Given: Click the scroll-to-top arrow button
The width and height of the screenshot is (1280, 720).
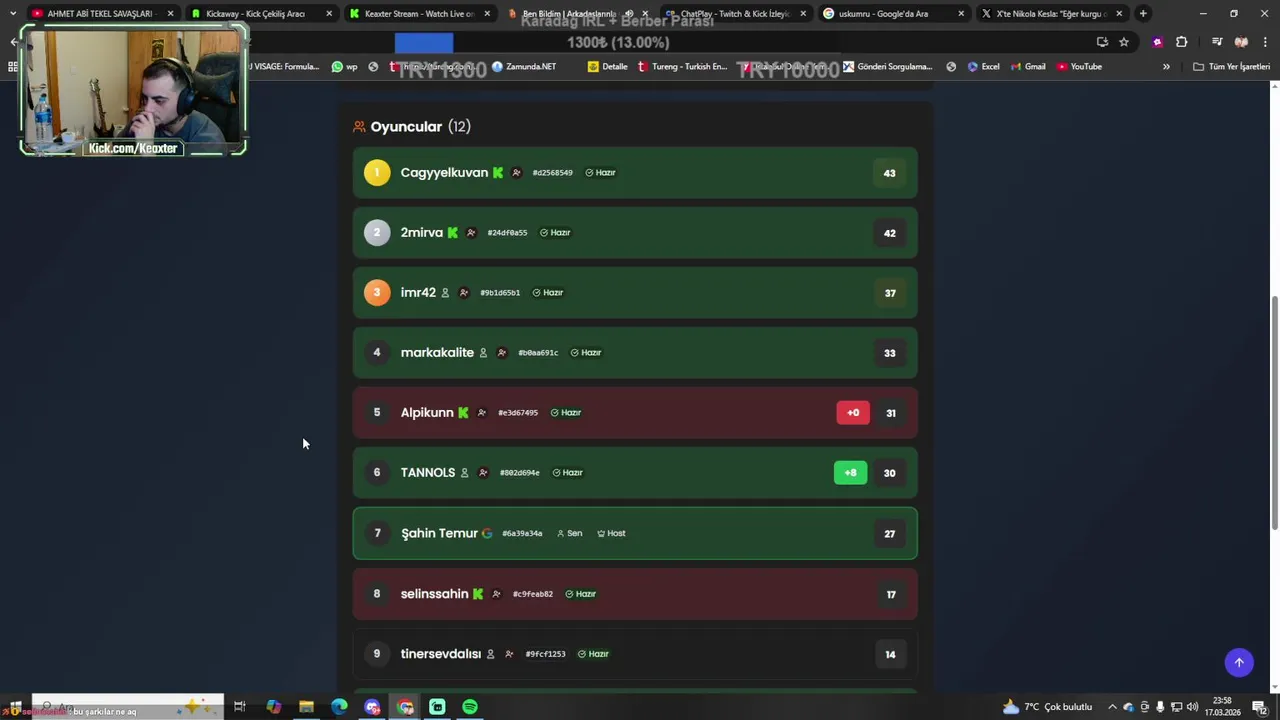Looking at the screenshot, I should pyautogui.click(x=1239, y=662).
